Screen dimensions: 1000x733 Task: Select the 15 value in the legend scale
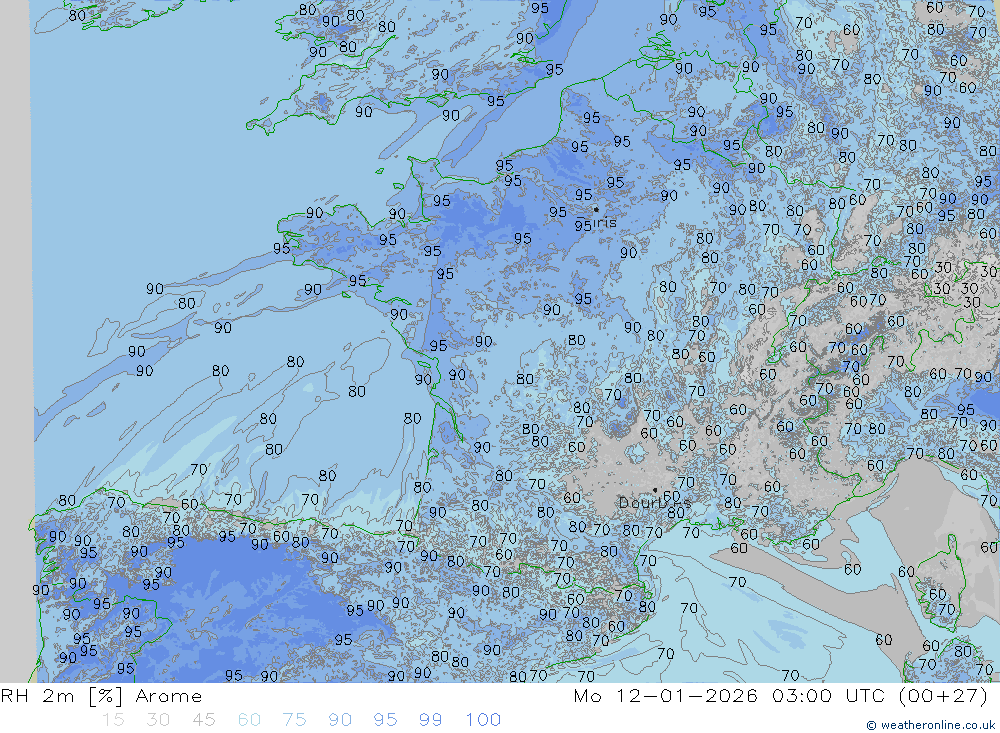pos(113,720)
